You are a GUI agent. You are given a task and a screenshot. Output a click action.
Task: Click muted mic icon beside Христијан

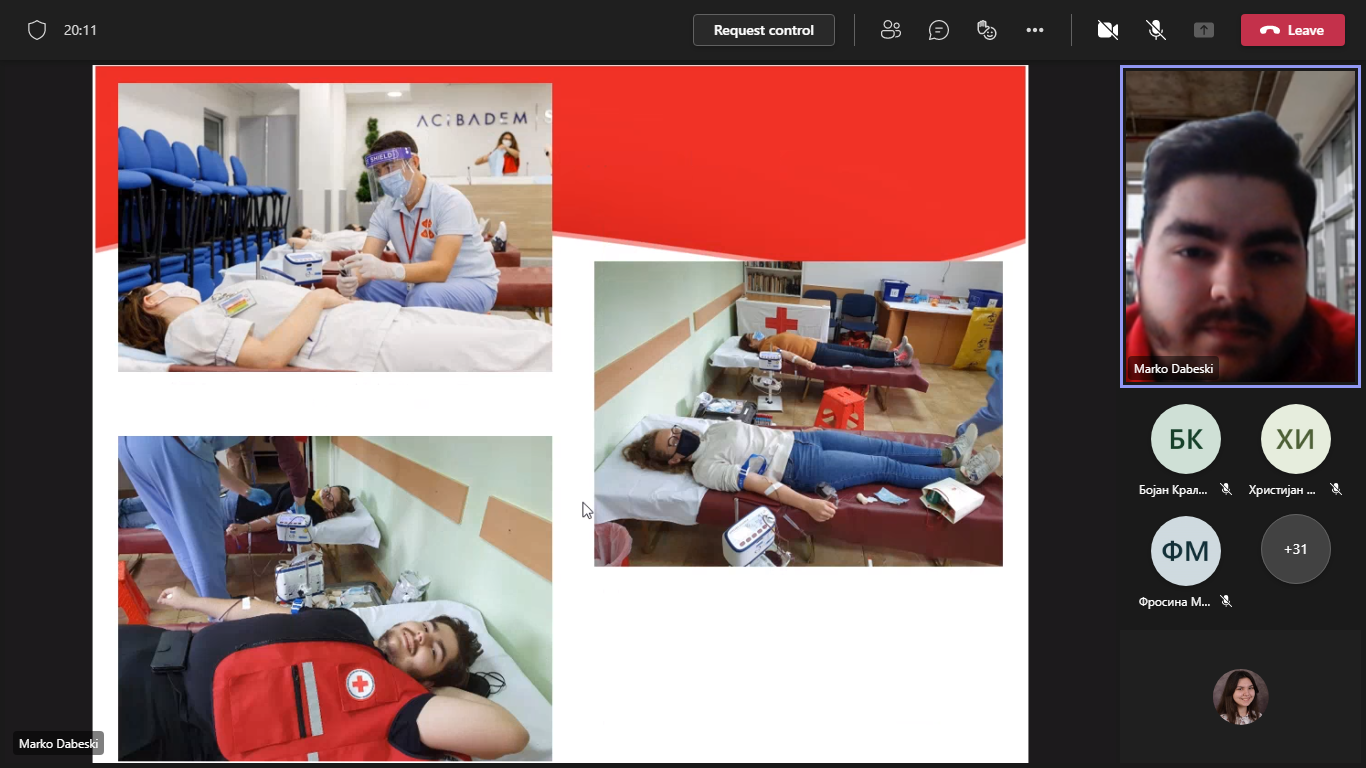tap(1335, 489)
